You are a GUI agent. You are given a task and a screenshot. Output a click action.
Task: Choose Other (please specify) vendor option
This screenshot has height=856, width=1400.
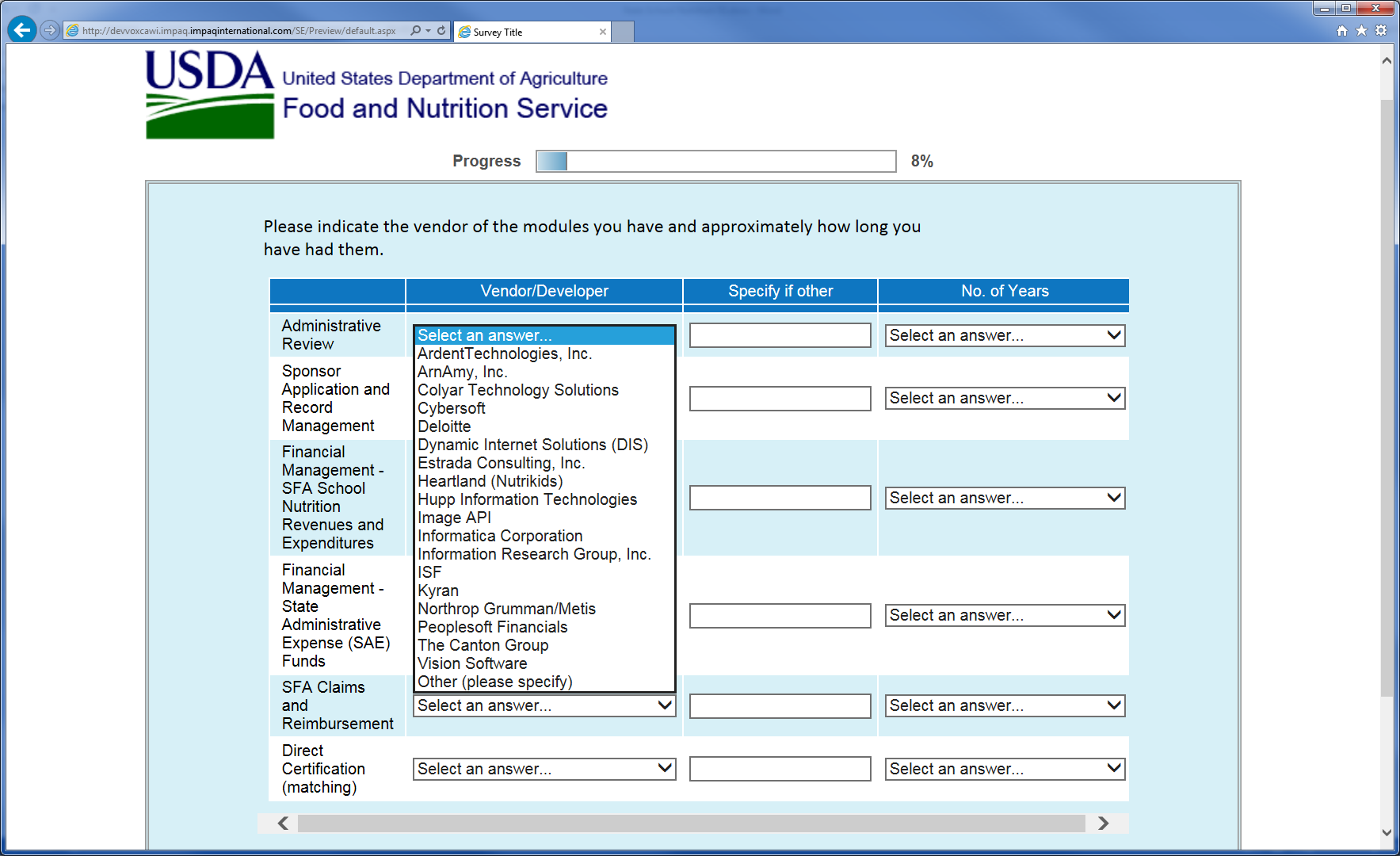(x=494, y=682)
